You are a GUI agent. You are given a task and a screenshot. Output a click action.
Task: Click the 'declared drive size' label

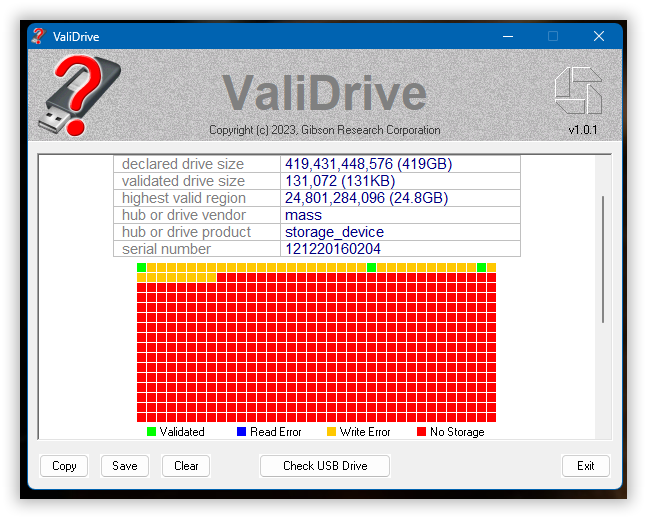183,164
